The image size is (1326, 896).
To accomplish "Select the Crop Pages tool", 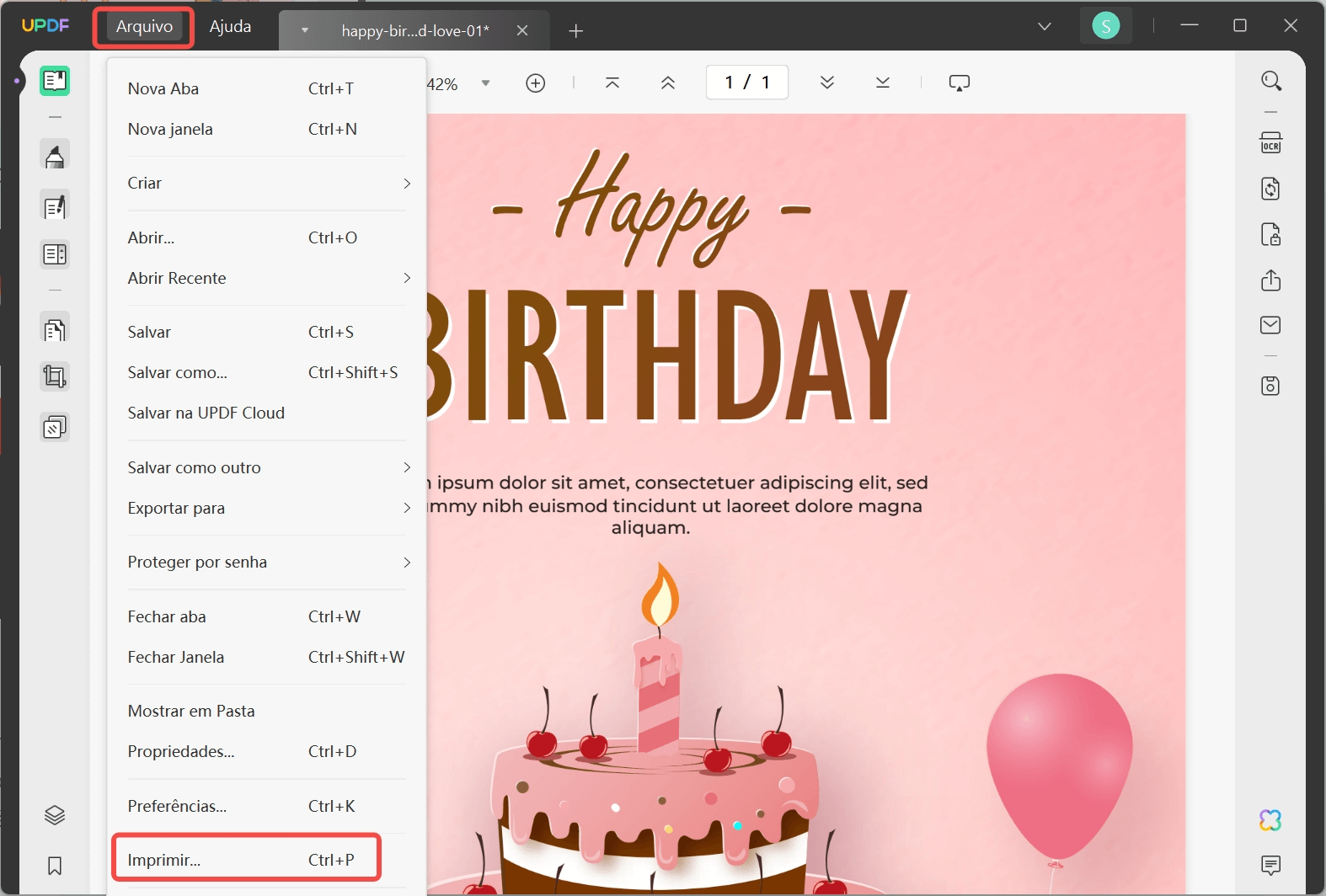I will (55, 376).
